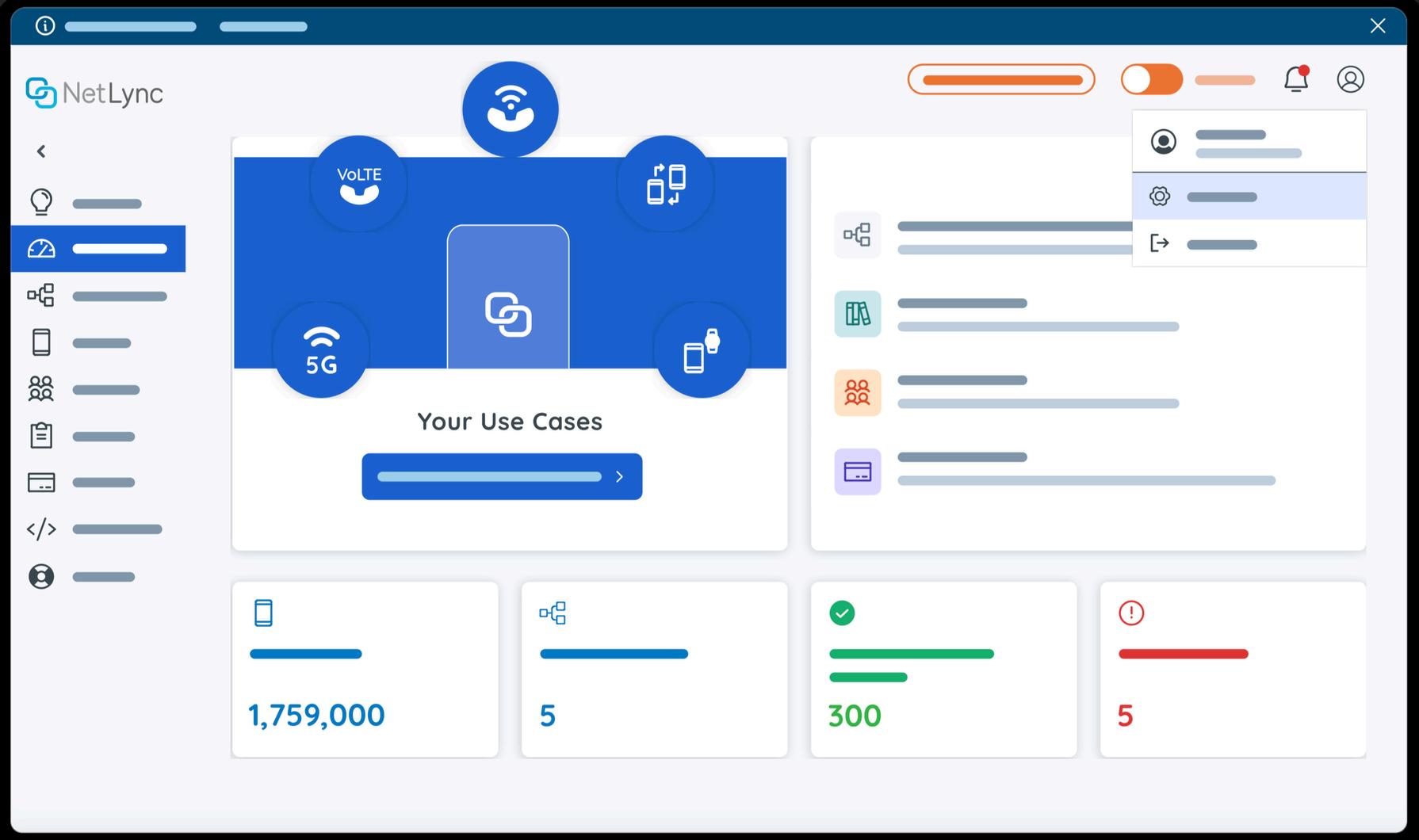Choose the logout entry in profile menu
Screen dimensions: 1419x840
pos(1249,243)
